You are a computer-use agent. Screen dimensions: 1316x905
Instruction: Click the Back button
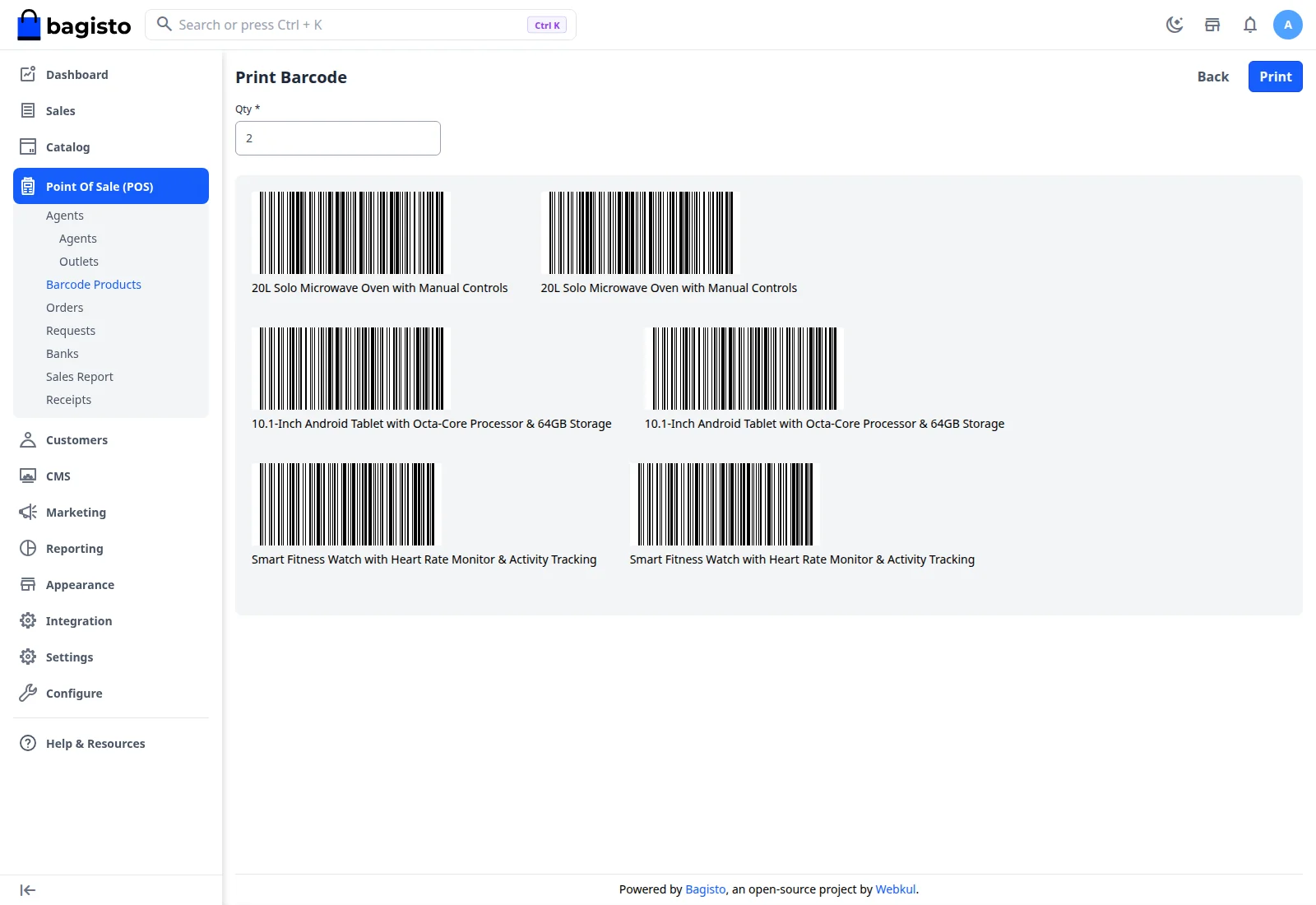(x=1213, y=77)
